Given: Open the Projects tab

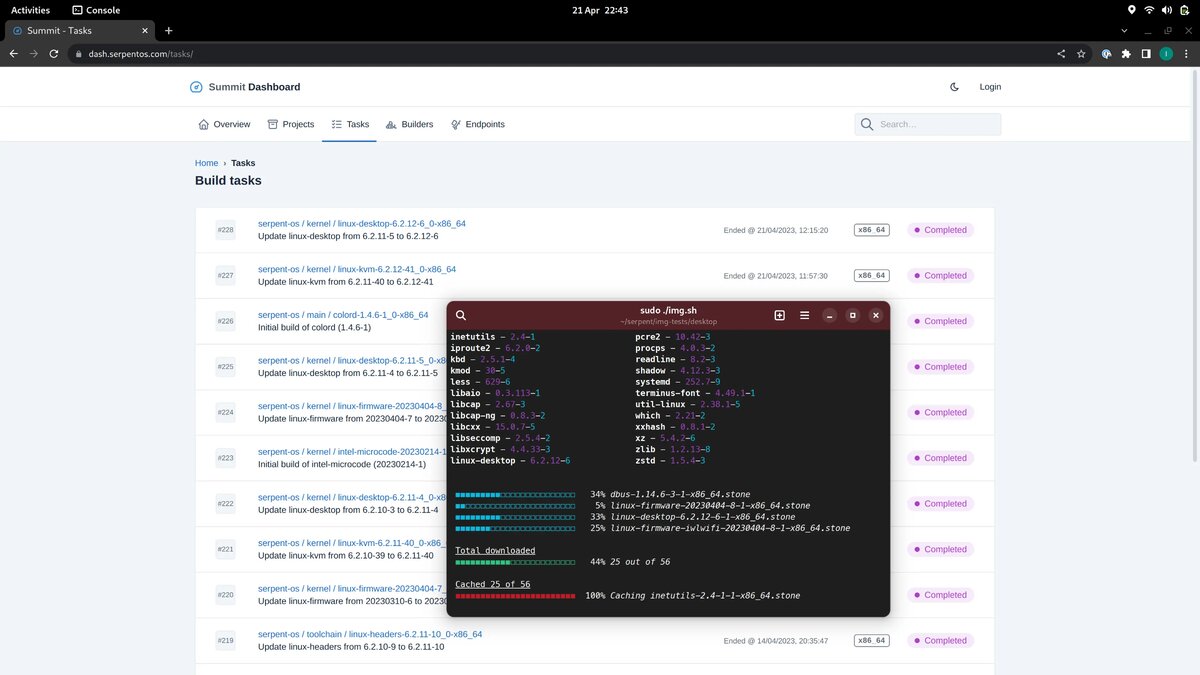Looking at the screenshot, I should [x=291, y=124].
